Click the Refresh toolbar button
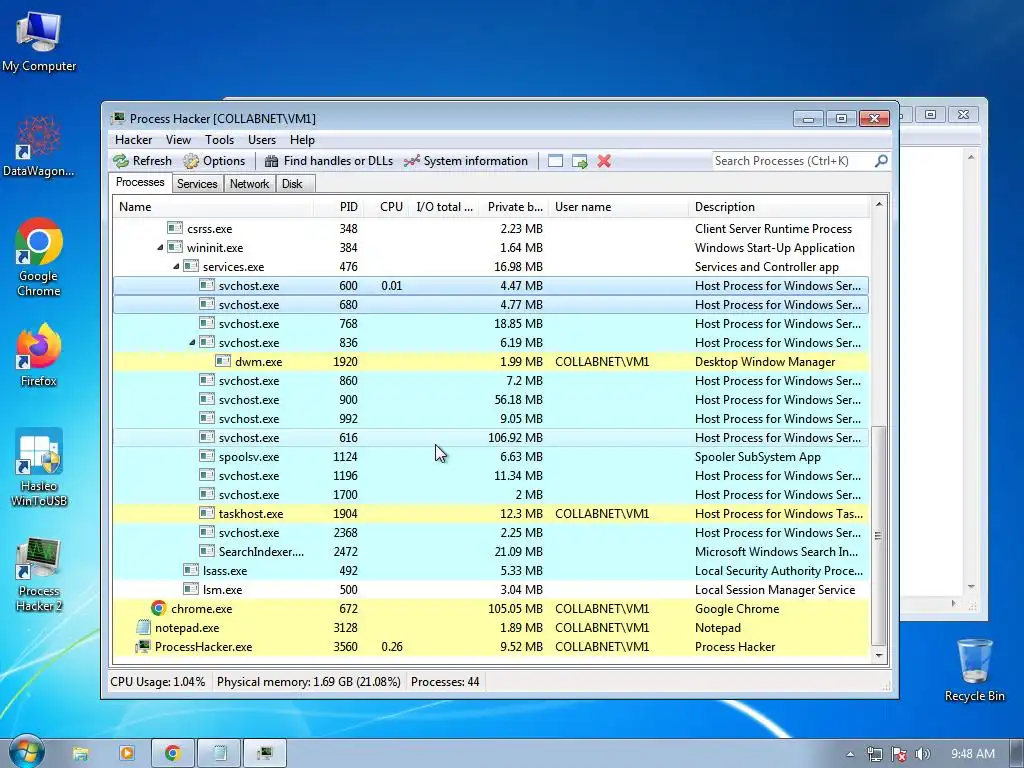Viewport: 1024px width, 768px height. click(142, 161)
